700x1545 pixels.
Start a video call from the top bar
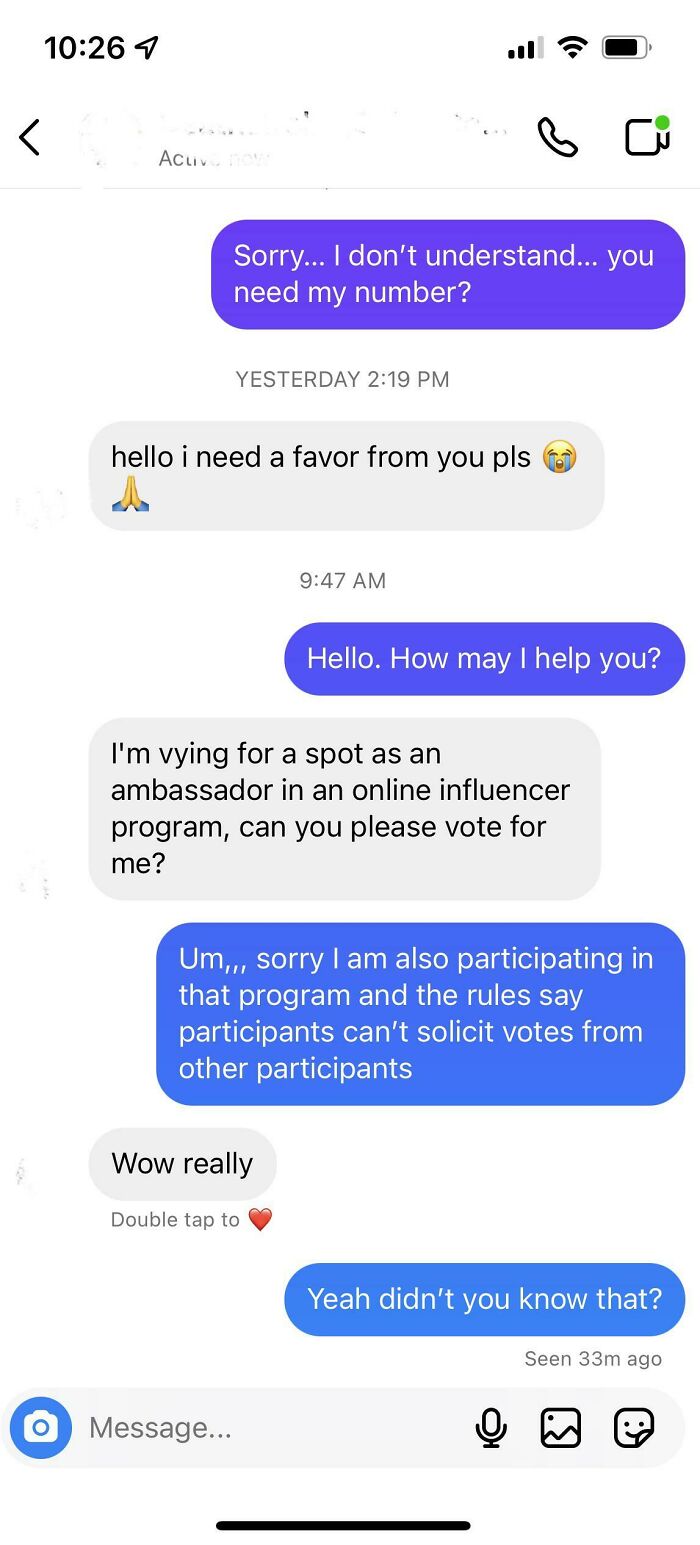point(646,140)
